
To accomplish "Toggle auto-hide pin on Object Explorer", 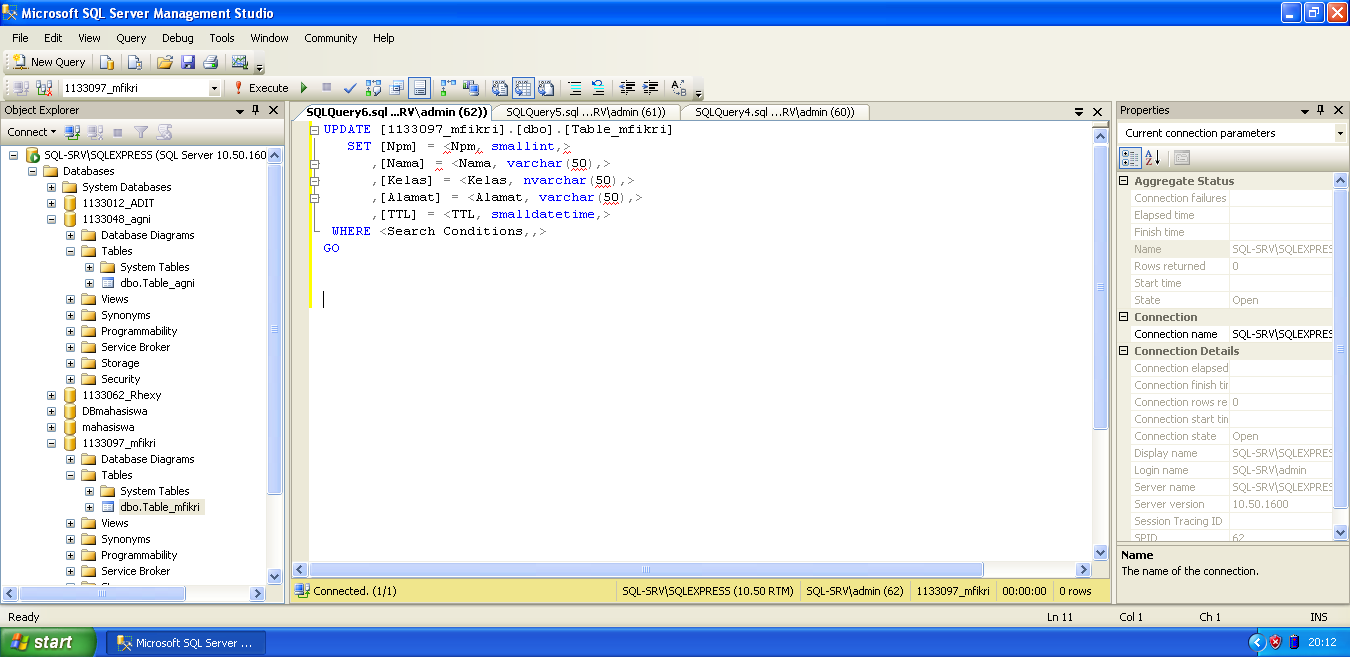I will pyautogui.click(x=255, y=110).
